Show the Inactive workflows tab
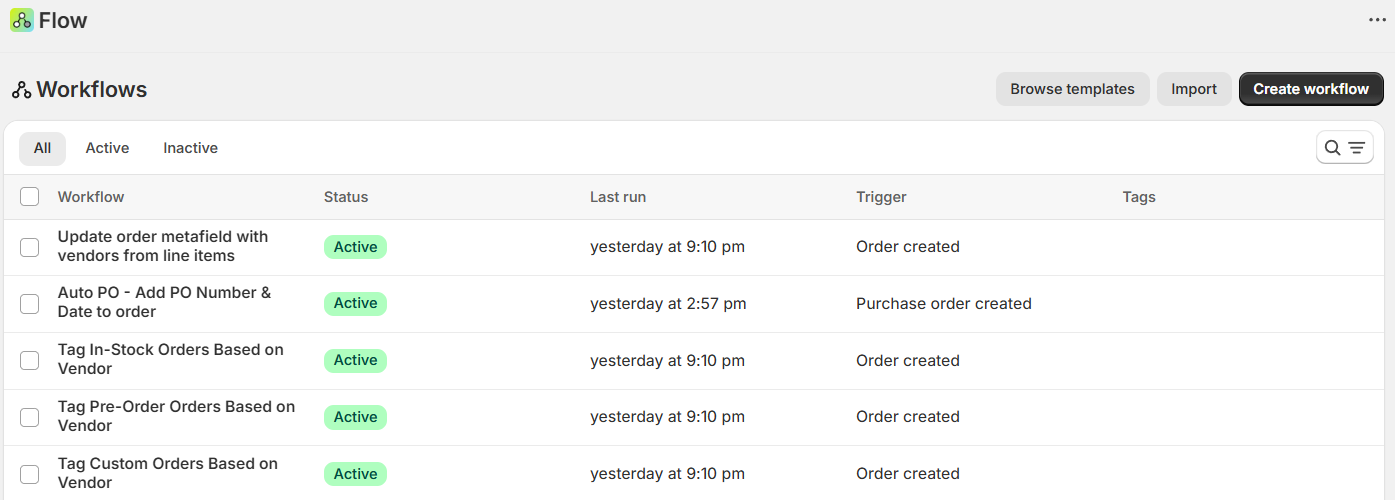Viewport: 1395px width, 500px height. tap(190, 148)
